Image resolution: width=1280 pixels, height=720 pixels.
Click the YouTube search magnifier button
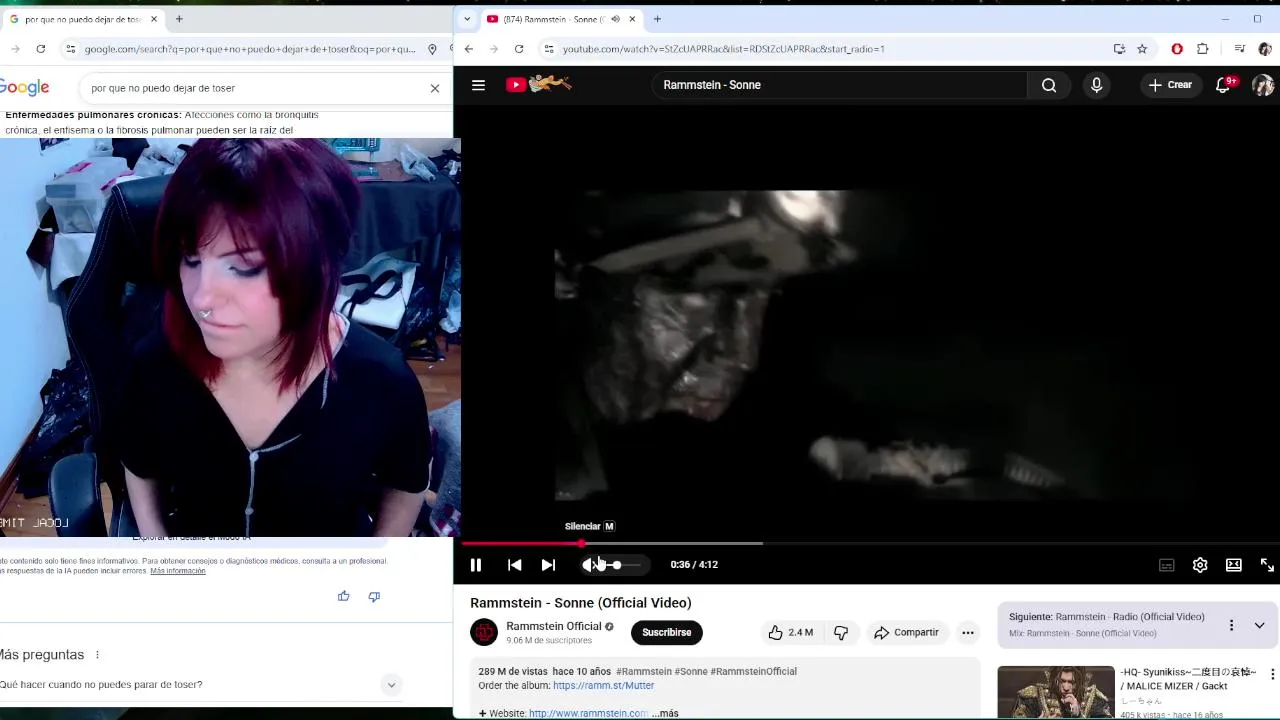[1049, 85]
